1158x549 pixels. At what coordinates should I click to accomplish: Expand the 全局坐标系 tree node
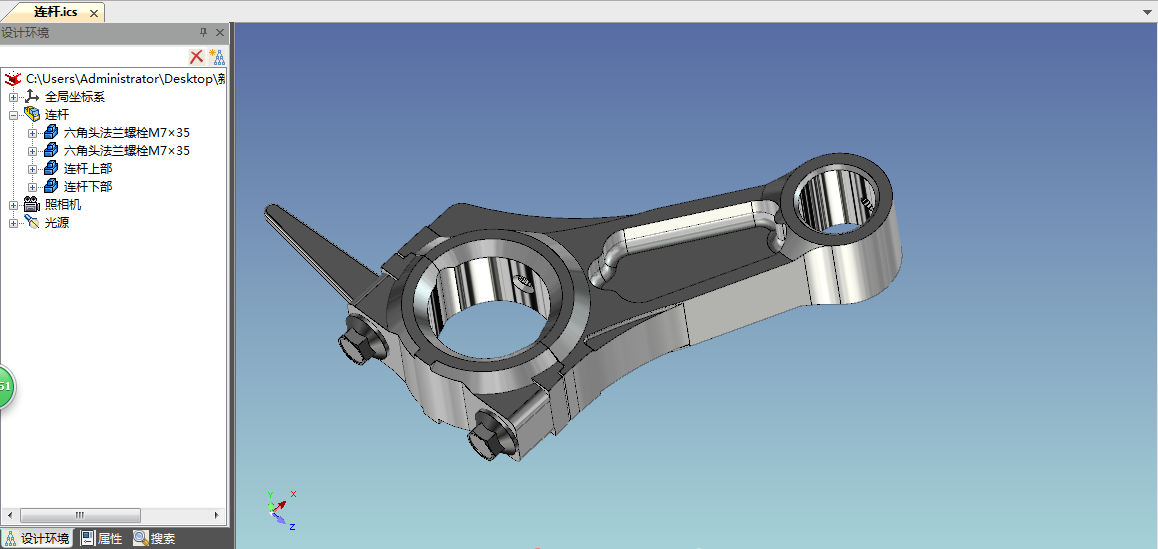pyautogui.click(x=13, y=97)
